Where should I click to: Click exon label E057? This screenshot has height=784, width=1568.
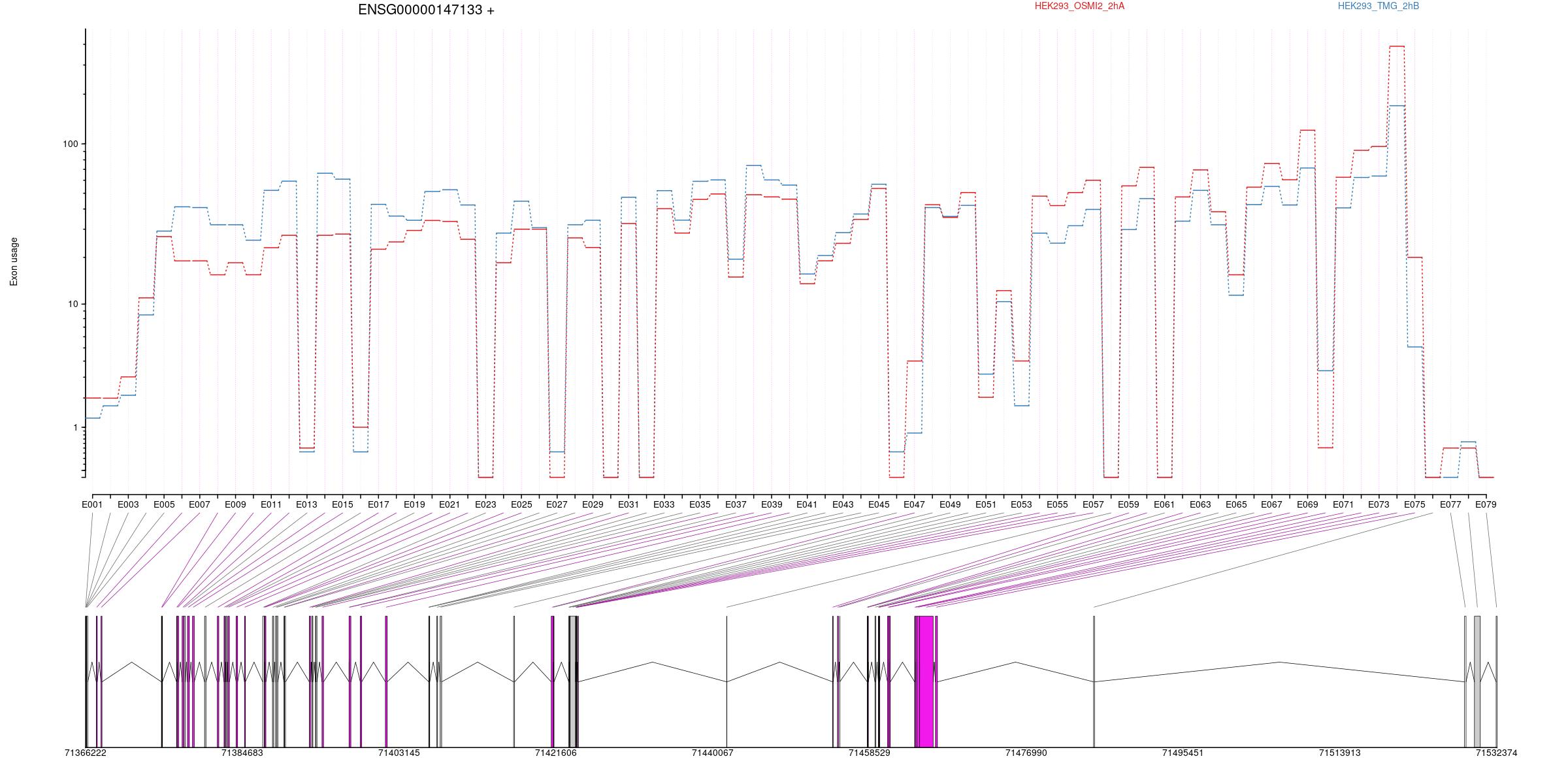(1093, 504)
